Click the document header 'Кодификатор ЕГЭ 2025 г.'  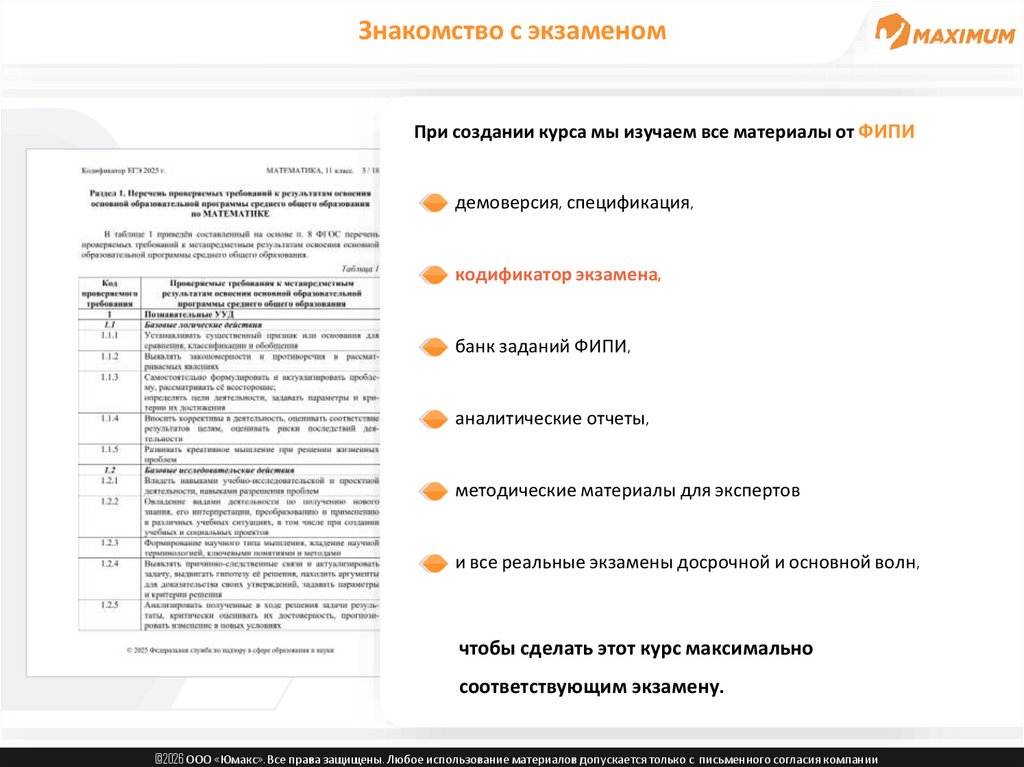pyautogui.click(x=123, y=171)
